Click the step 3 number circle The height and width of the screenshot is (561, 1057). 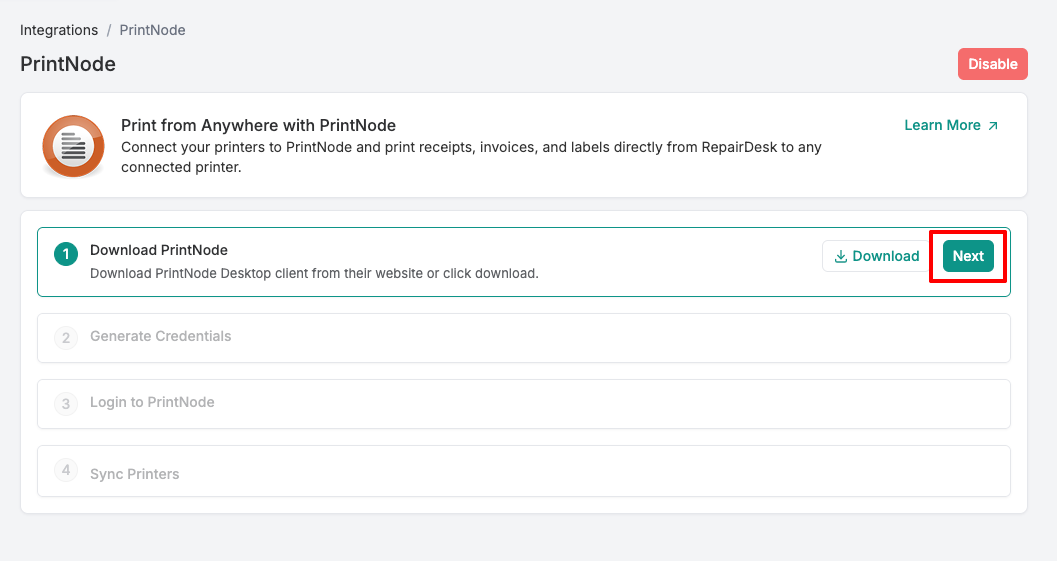[x=66, y=404]
